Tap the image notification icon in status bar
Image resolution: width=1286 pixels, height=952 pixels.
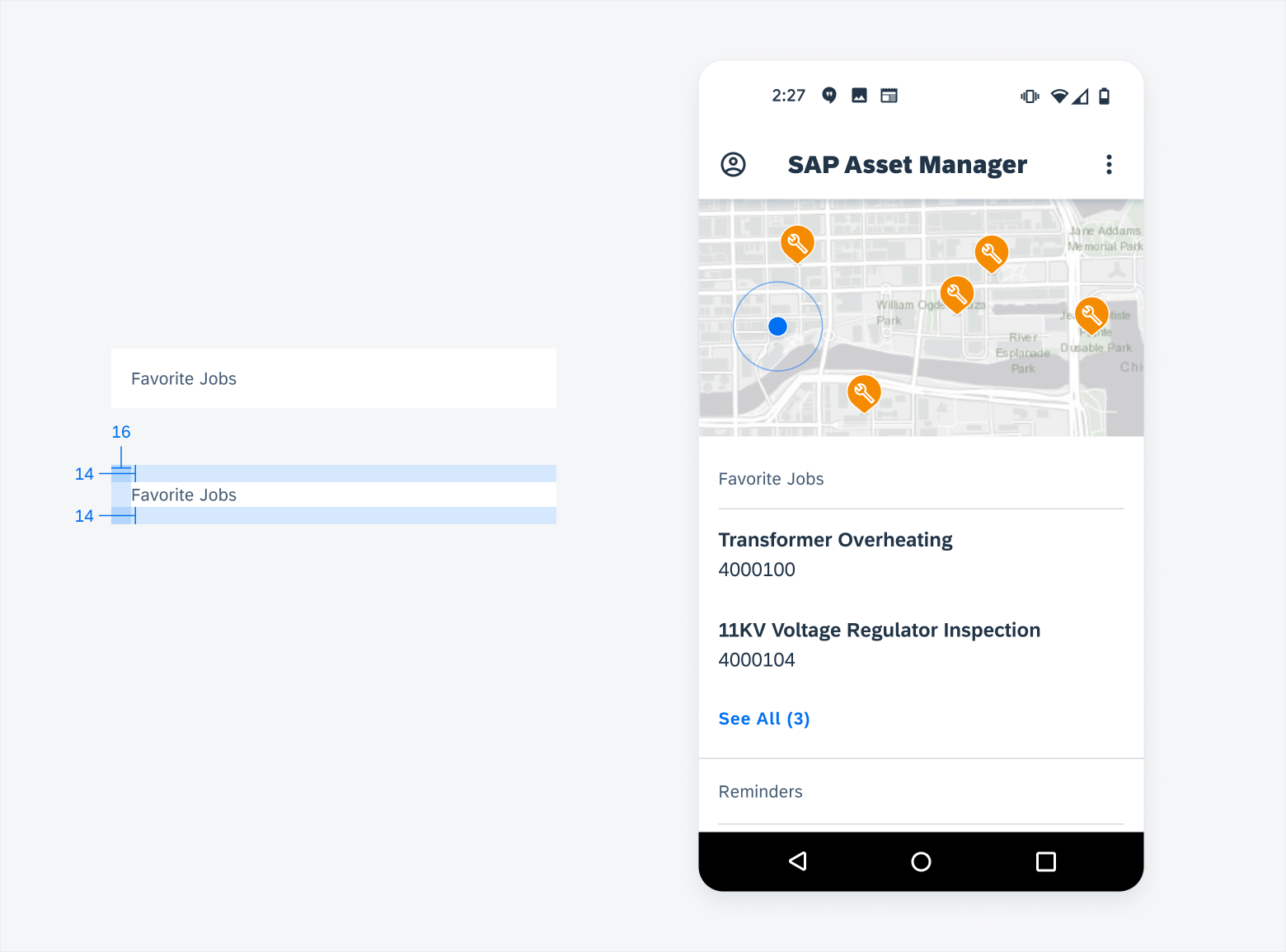pos(859,96)
